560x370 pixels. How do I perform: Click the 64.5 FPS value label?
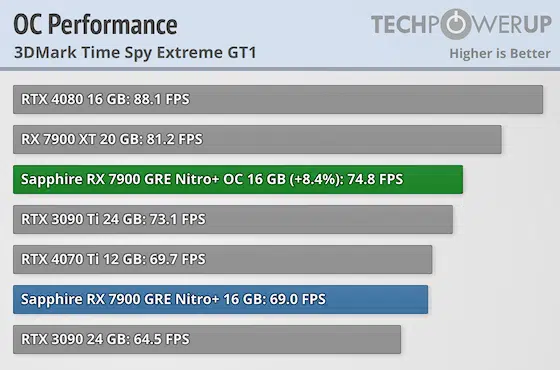point(161,339)
